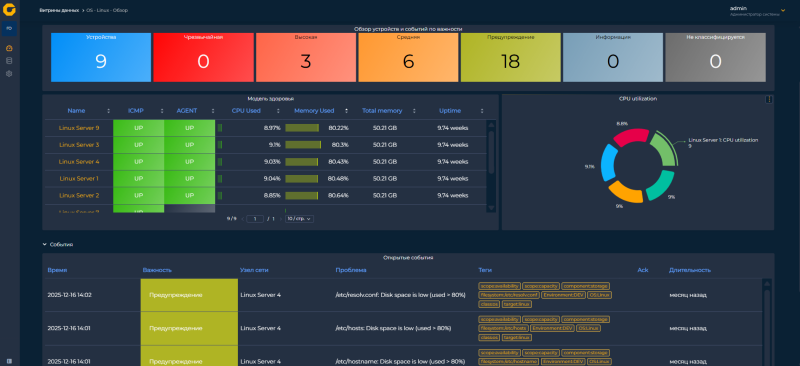
Task: Open the database icon in the sidebar
Action: coord(9,61)
